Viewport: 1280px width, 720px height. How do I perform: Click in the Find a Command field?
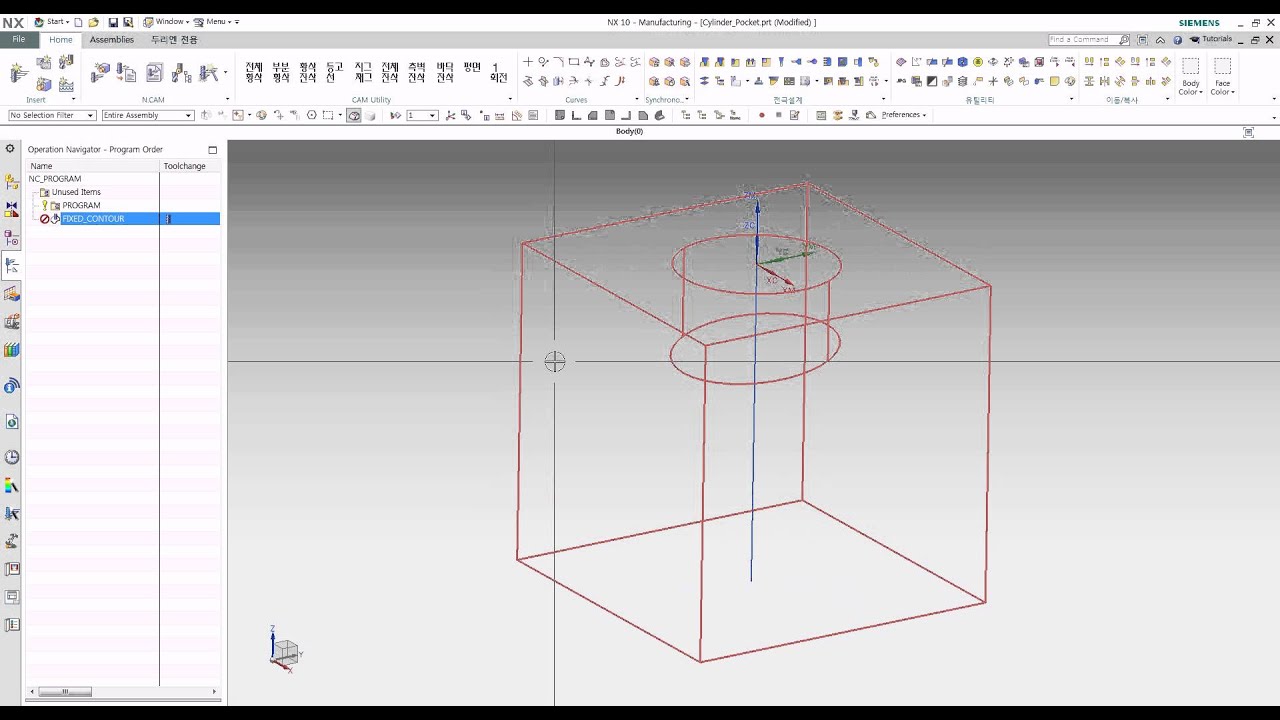[x=1083, y=40]
